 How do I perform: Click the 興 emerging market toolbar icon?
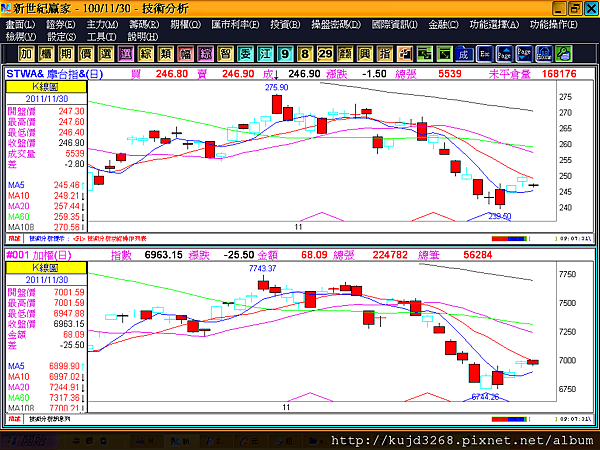pyautogui.click(x=365, y=54)
